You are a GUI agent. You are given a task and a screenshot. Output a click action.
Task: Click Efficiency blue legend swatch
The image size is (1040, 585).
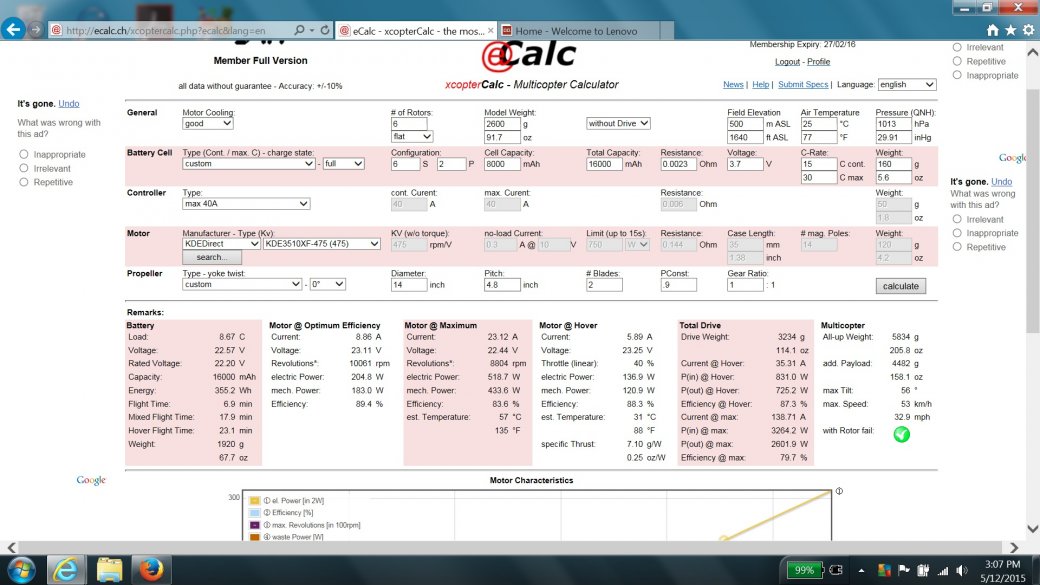coord(255,512)
